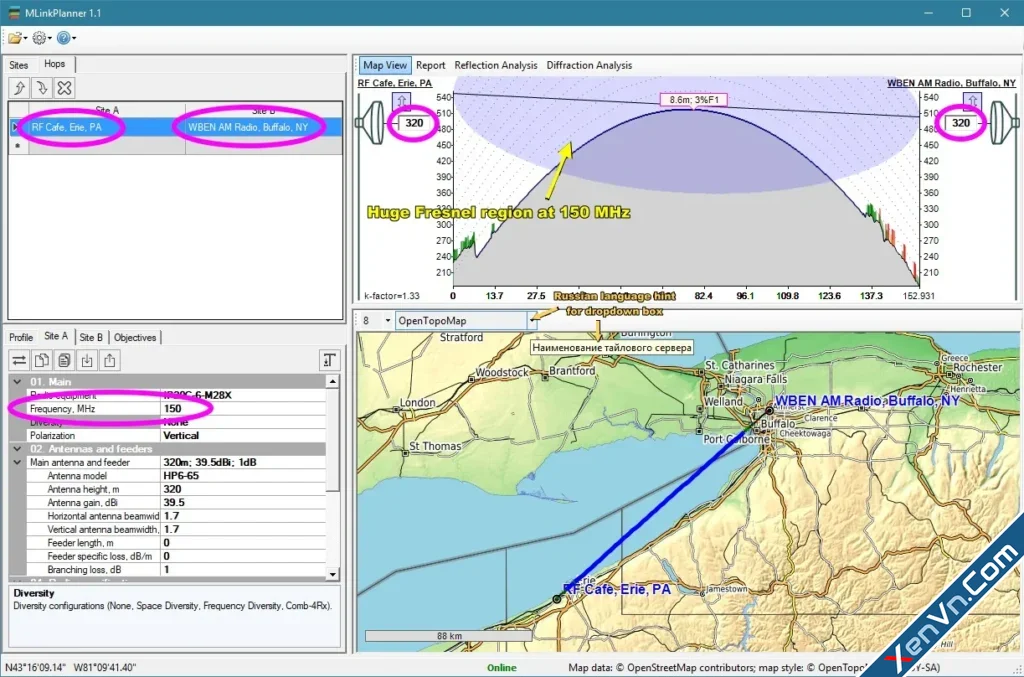Open the Diffraction Analysis tab
This screenshot has width=1024, height=677.
click(x=589, y=65)
